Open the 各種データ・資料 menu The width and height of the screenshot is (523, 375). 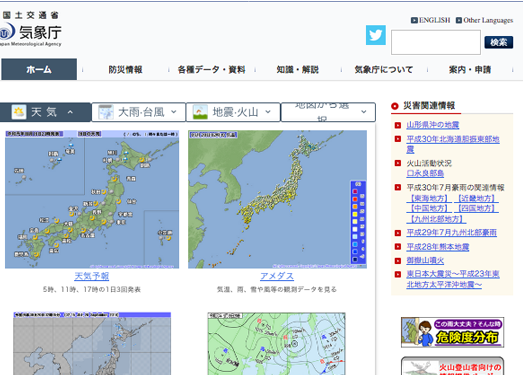pos(211,69)
